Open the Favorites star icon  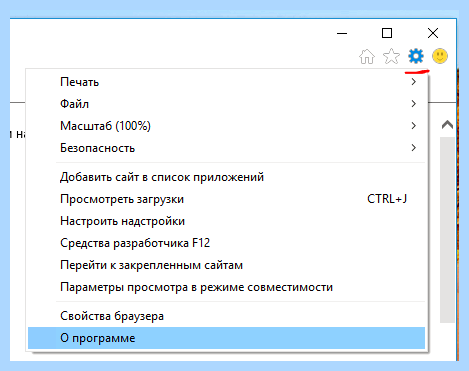tap(391, 56)
